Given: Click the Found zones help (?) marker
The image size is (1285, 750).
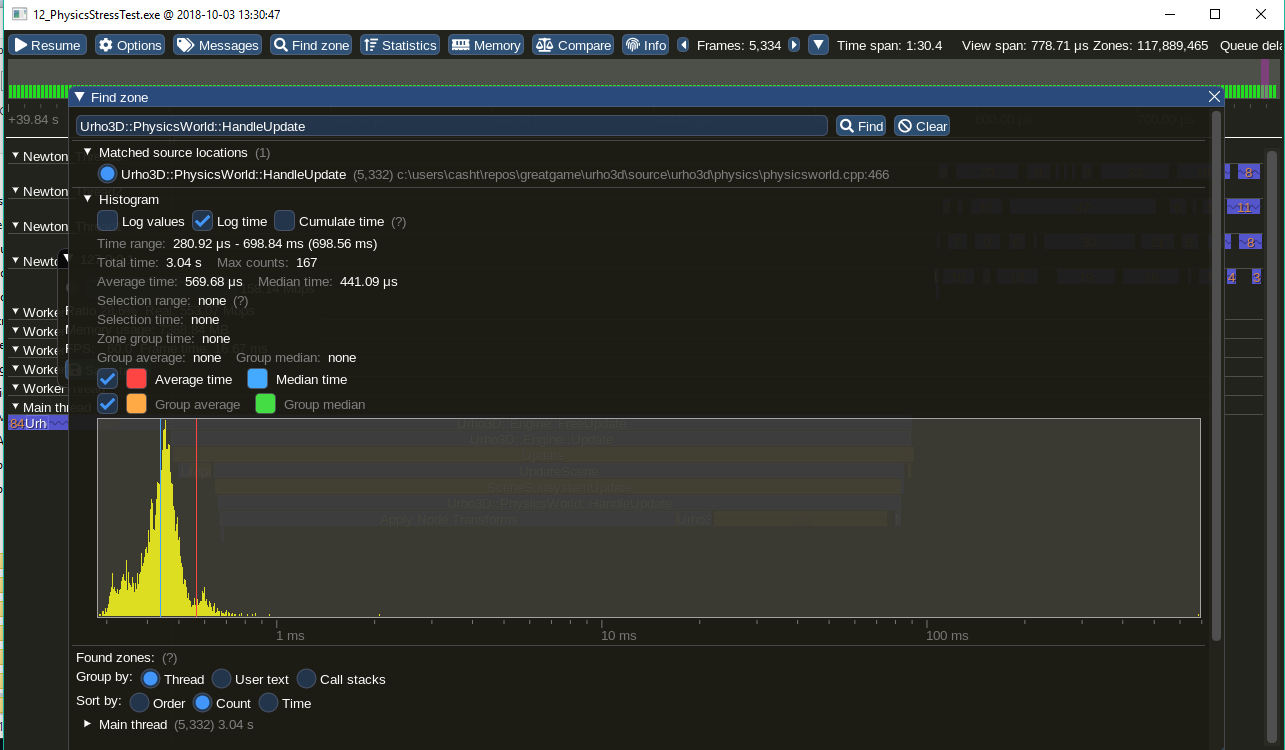Looking at the screenshot, I should pyautogui.click(x=170, y=657).
